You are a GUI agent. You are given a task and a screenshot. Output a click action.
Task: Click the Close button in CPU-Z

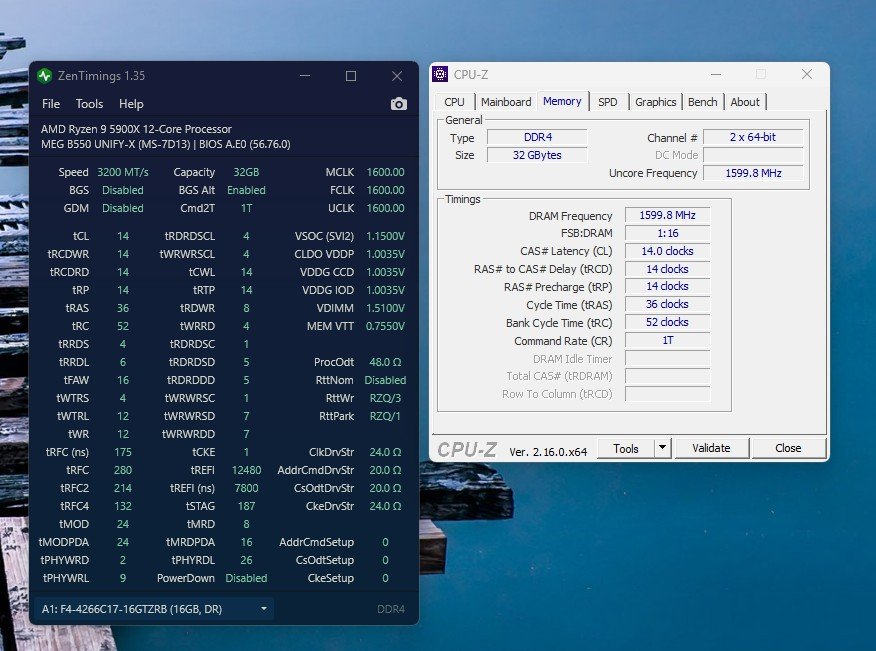pos(788,448)
